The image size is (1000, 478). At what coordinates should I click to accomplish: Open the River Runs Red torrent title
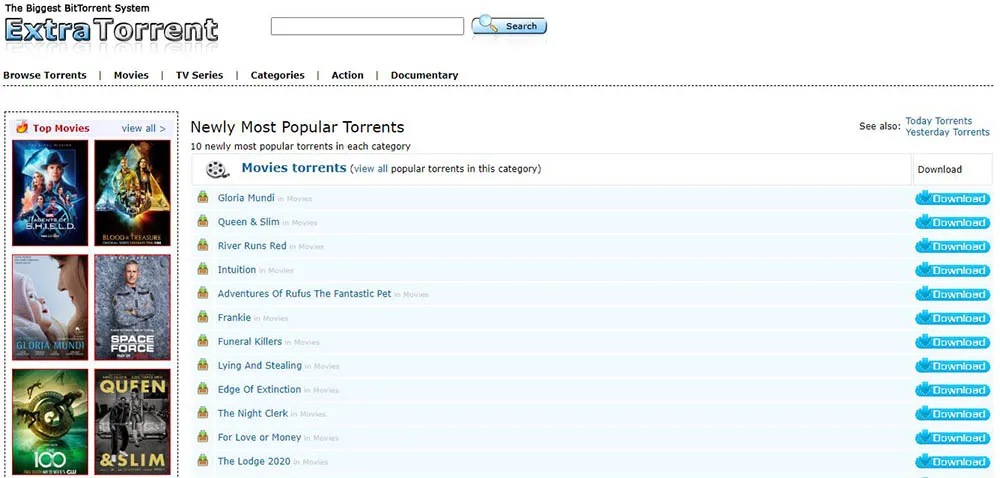252,245
